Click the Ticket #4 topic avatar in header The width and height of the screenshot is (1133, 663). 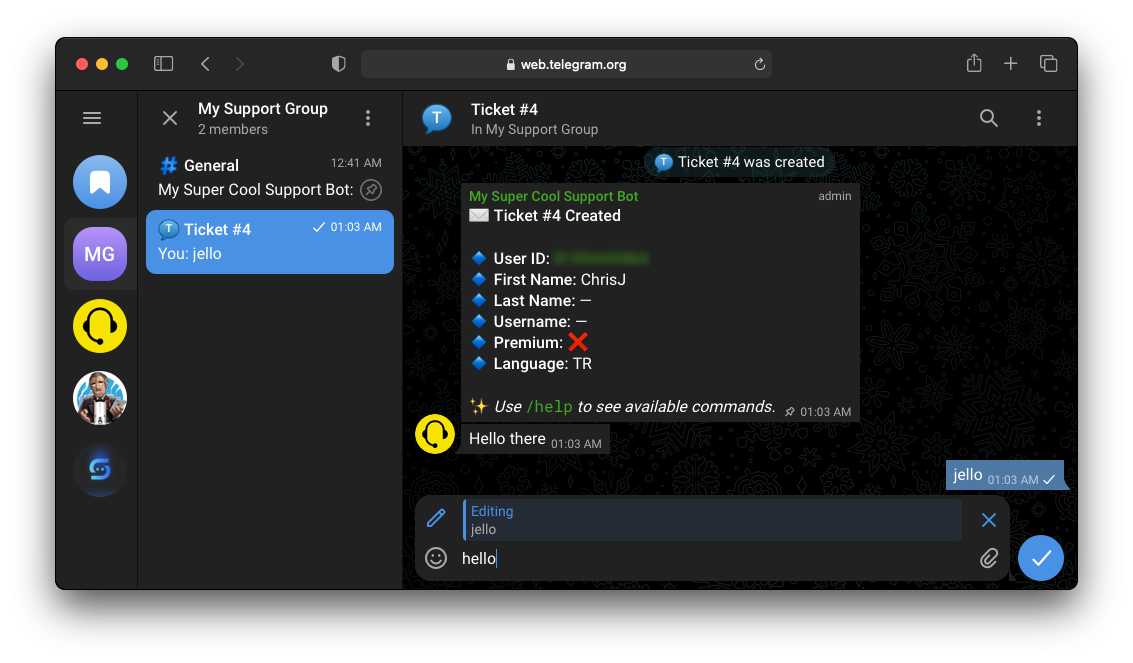tap(437, 118)
